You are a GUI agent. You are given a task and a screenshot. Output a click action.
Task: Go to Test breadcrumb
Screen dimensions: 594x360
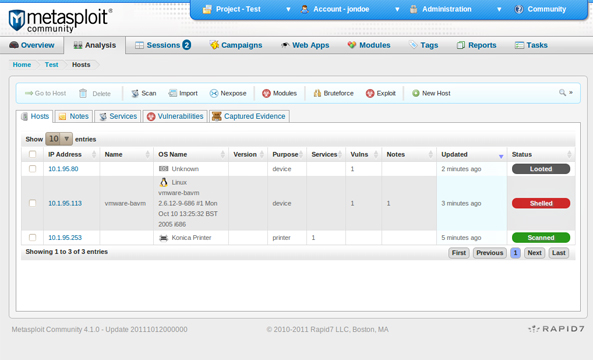tap(51, 64)
